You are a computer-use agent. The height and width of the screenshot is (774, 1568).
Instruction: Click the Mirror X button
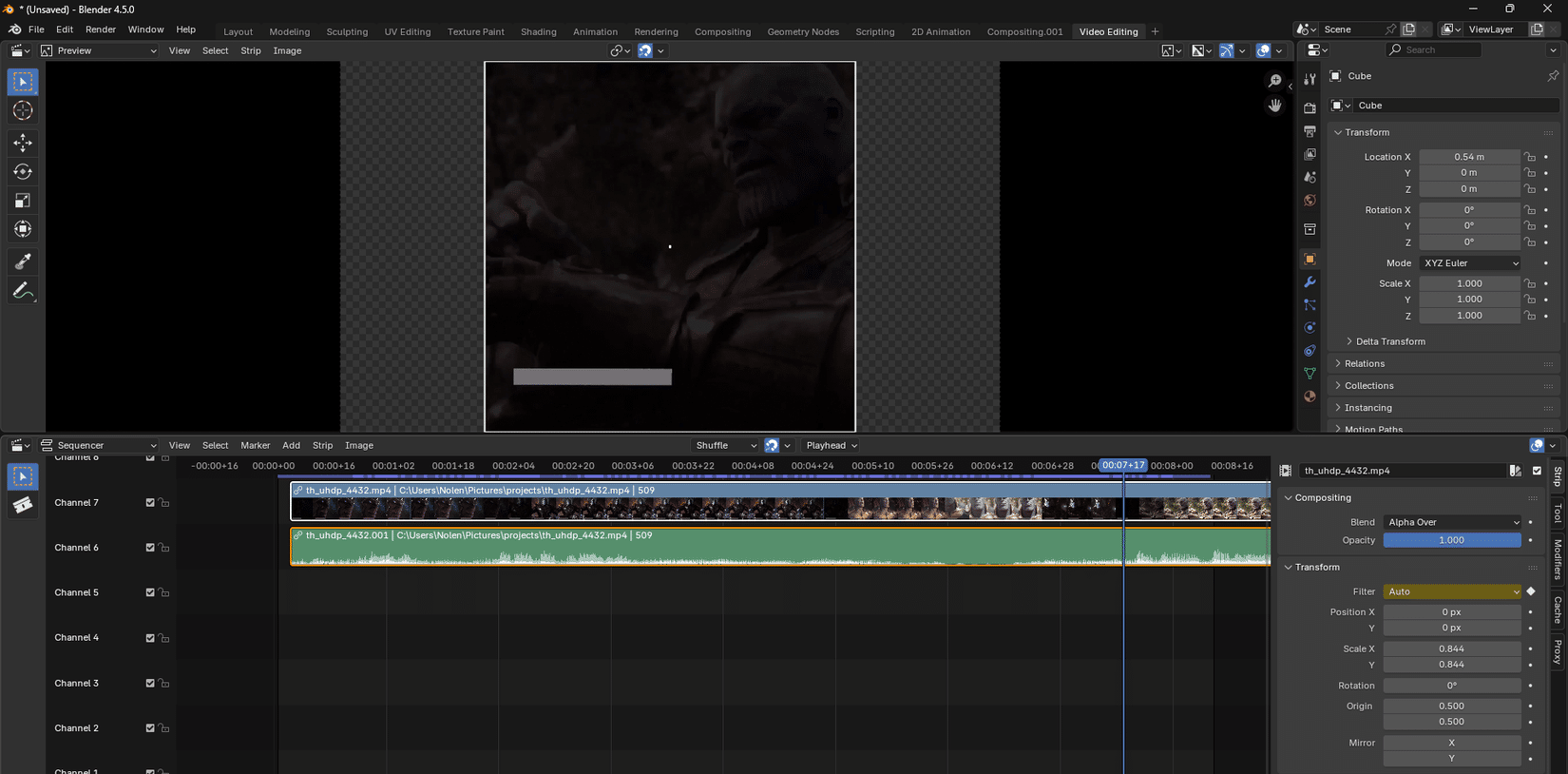[x=1452, y=743]
